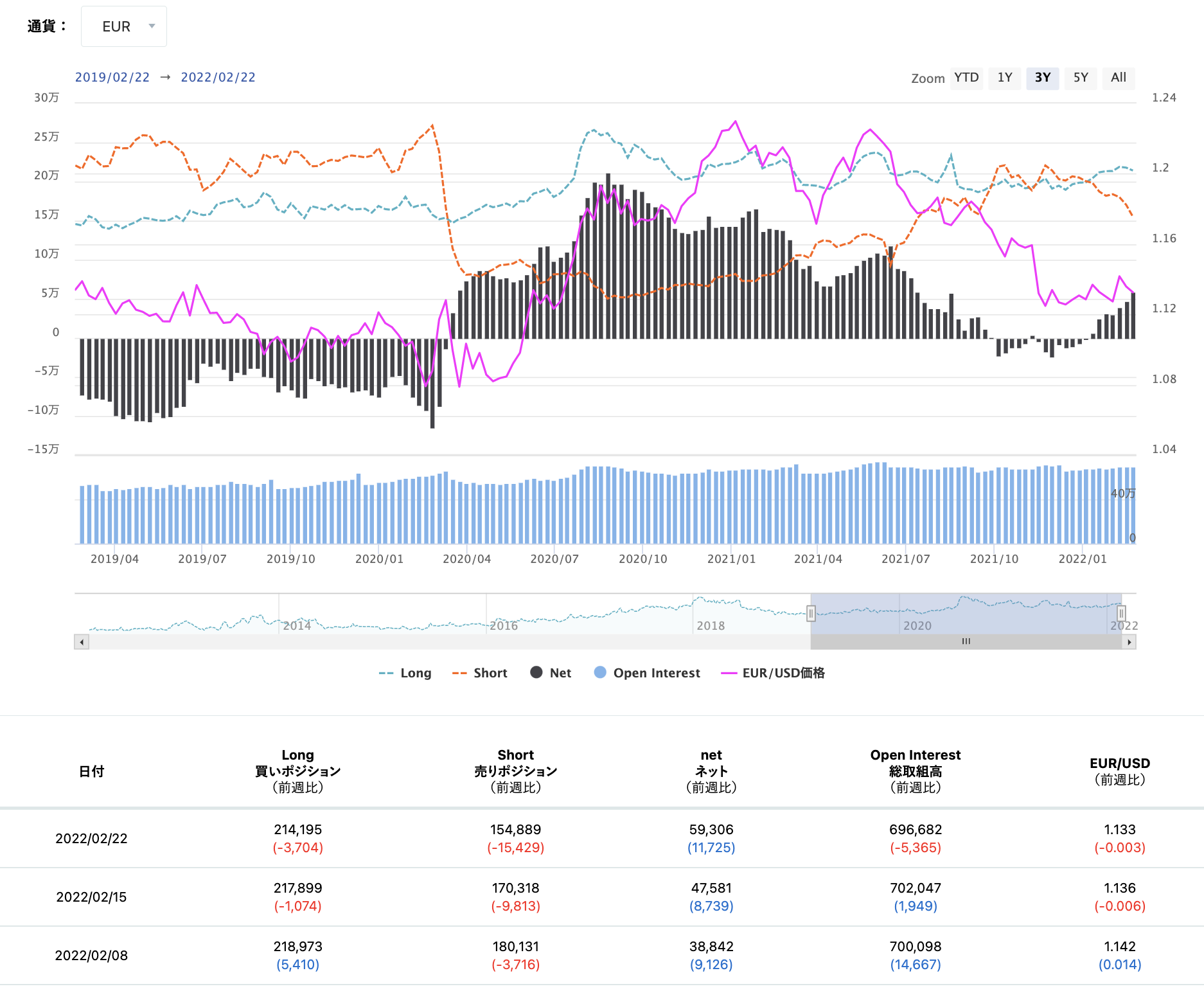Screen dimensions: 1204x991
Task: Set zoom range to YTD
Action: [x=966, y=78]
